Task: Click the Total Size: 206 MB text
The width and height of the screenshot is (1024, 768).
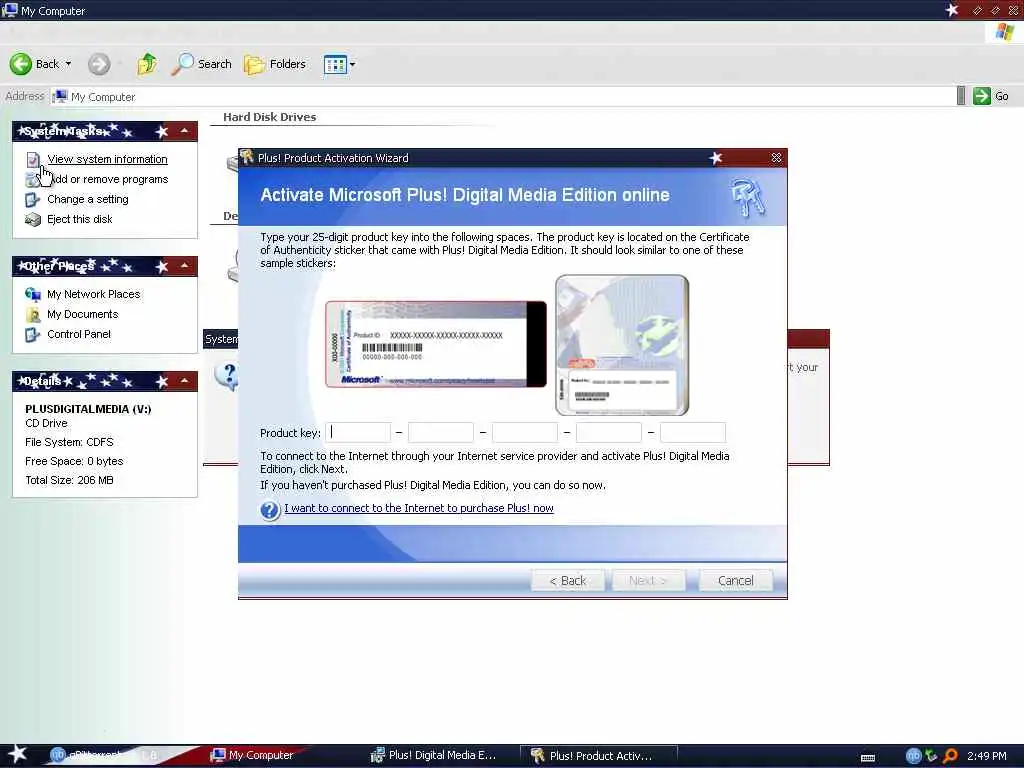Action: [x=69, y=480]
